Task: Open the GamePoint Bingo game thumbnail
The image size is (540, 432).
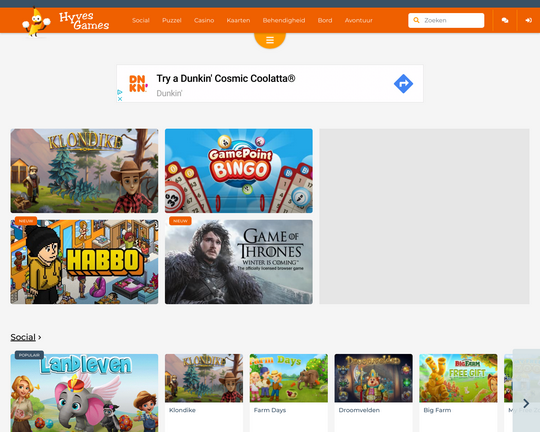Action: point(239,171)
